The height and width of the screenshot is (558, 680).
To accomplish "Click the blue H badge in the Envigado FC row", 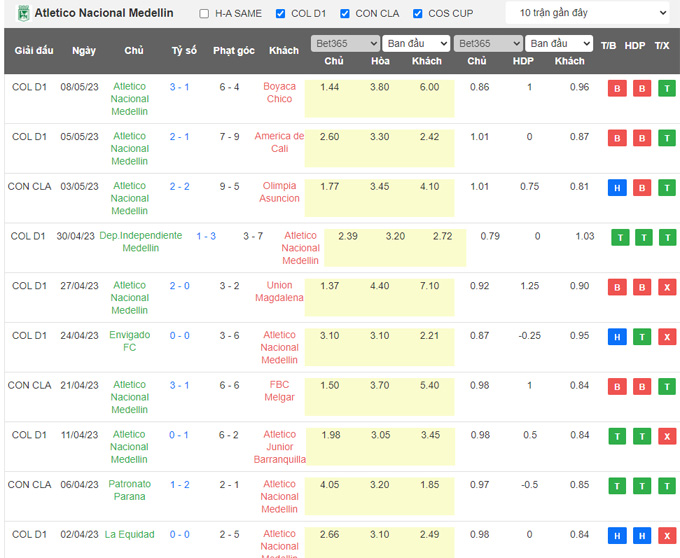I will [617, 337].
